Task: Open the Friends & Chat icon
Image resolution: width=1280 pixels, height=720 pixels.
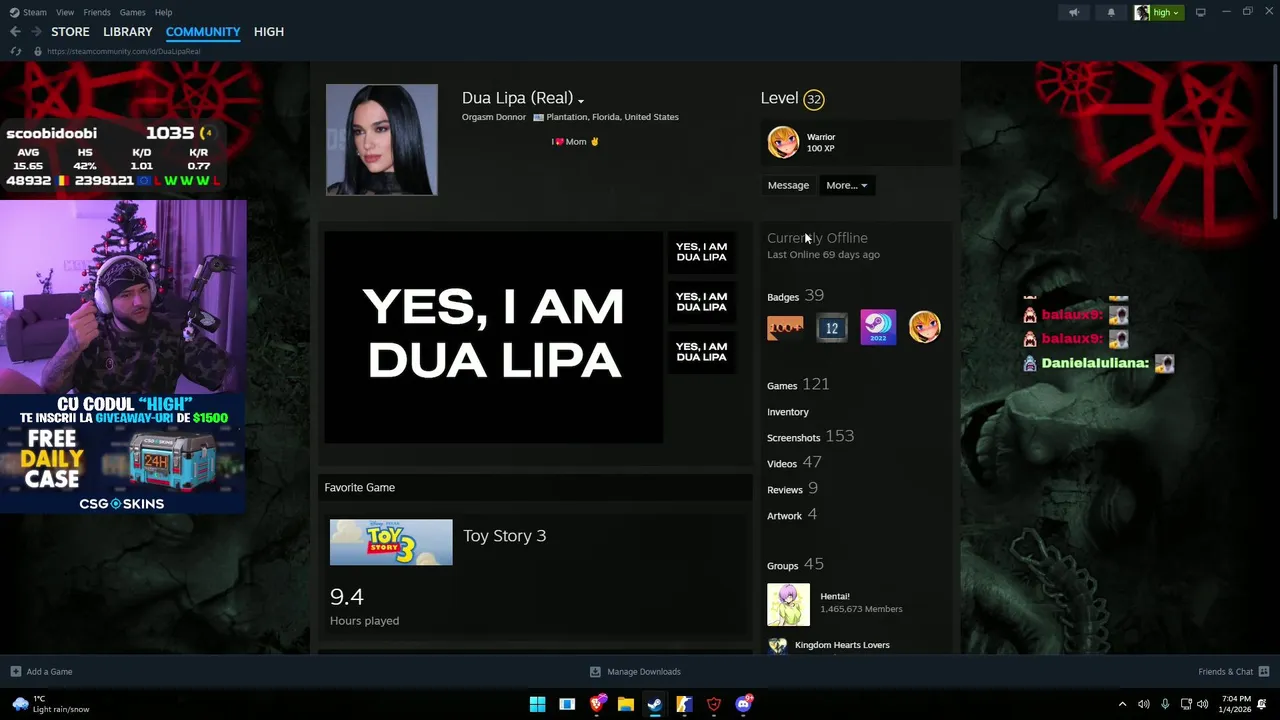Action: point(1263,672)
